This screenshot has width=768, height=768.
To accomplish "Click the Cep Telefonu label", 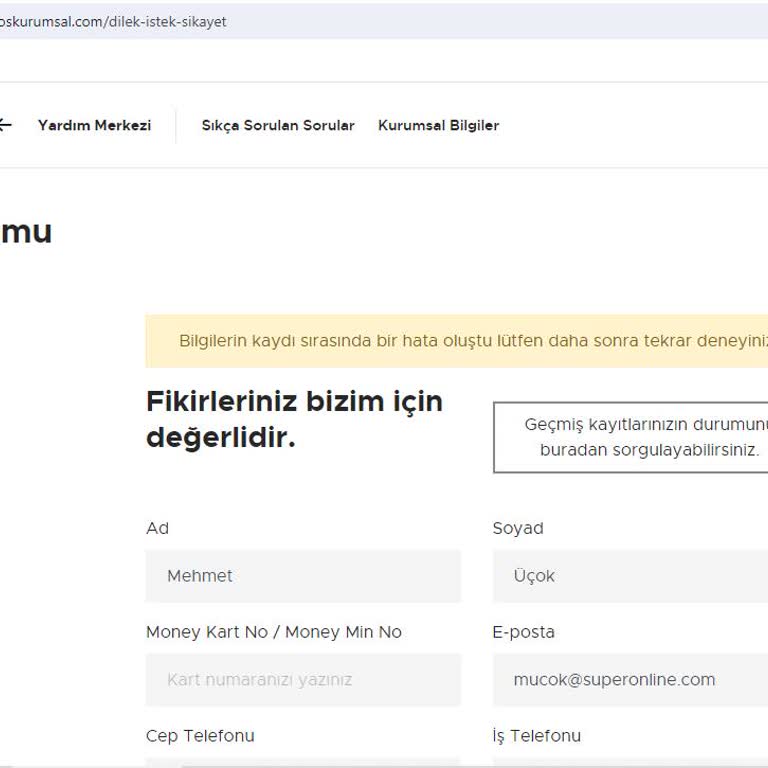I will [200, 736].
